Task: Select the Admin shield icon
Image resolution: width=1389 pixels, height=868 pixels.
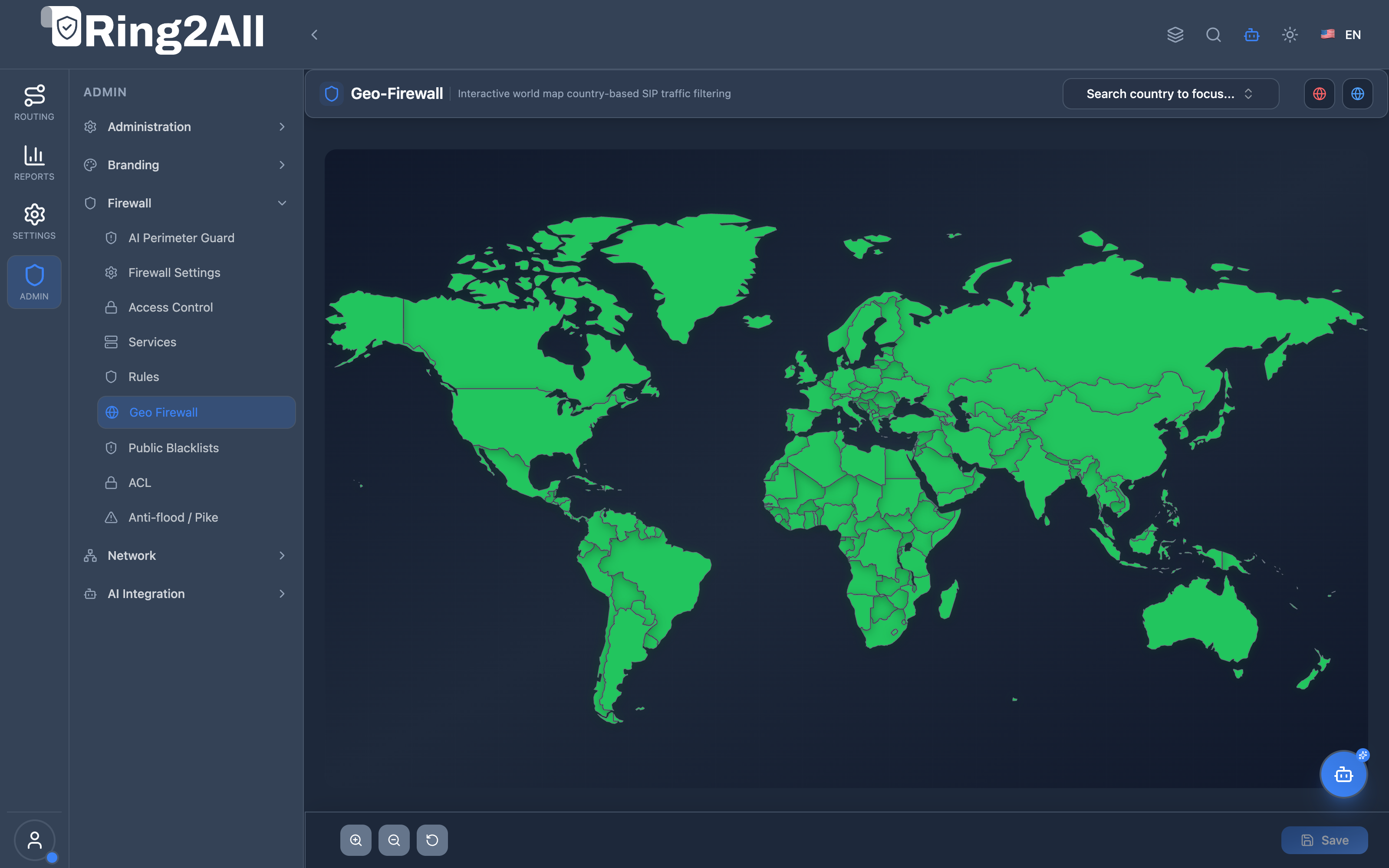Action: point(34,282)
